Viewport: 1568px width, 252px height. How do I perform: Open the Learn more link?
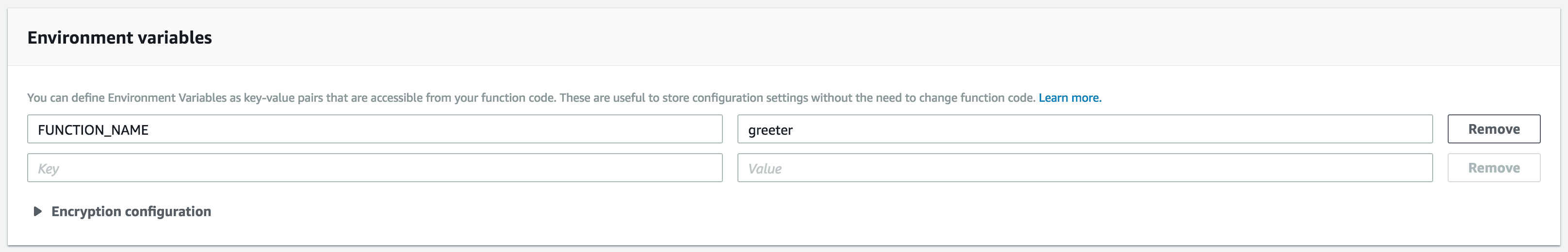pos(1069,97)
